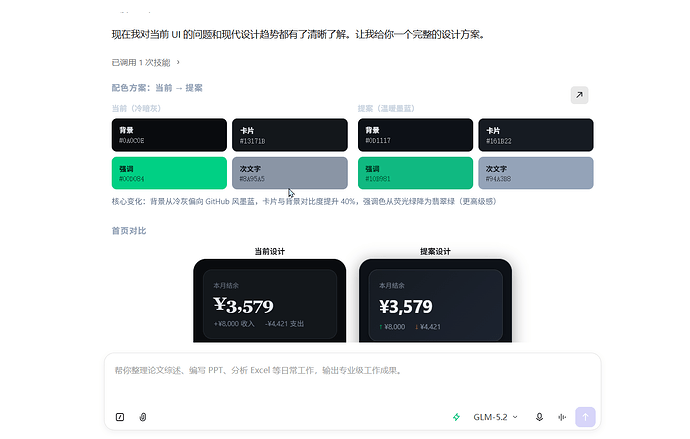This screenshot has width=690, height=439.
Task: Toggle the green lightning bolt icon
Action: 456,417
